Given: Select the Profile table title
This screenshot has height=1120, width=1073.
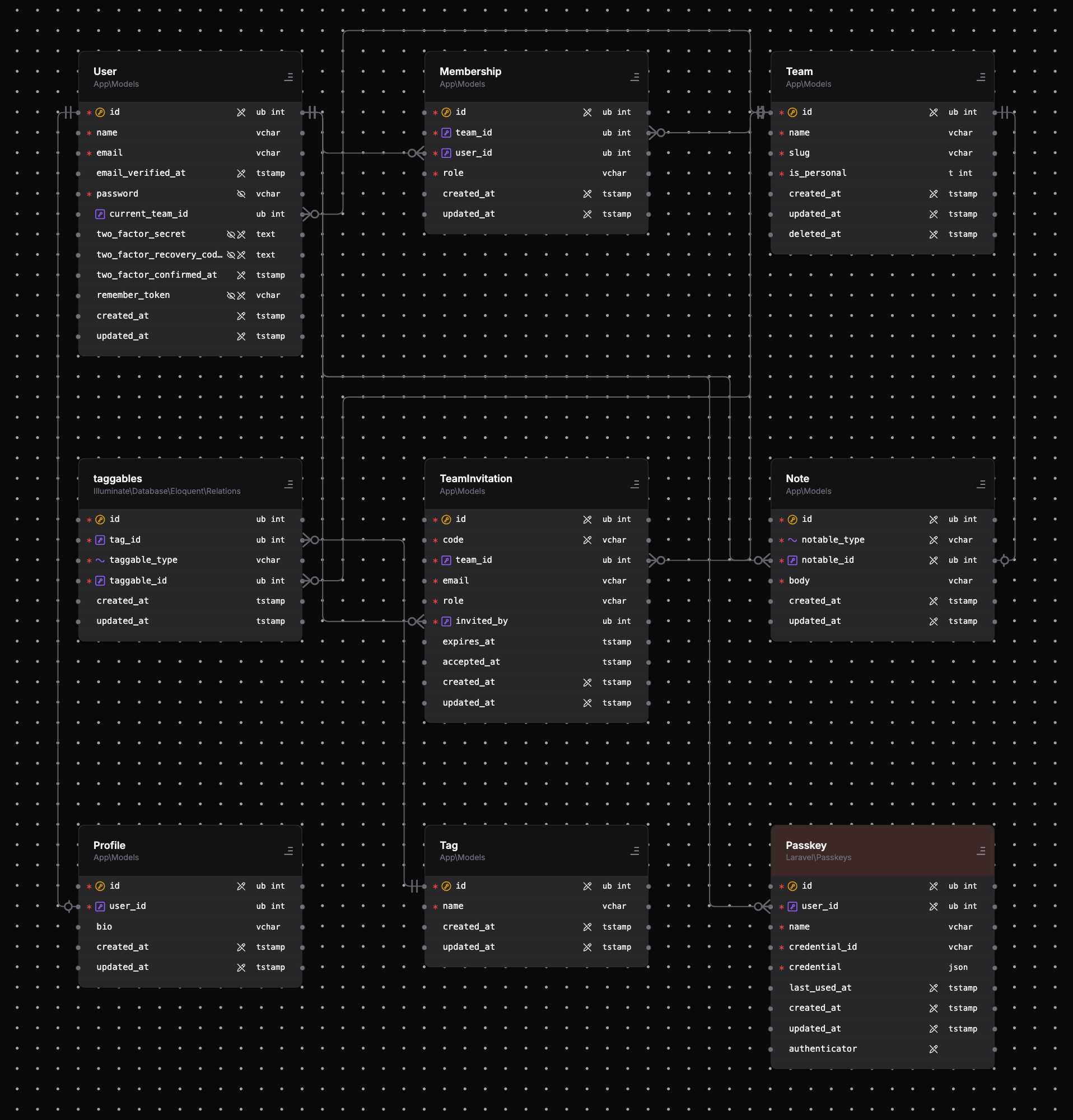Looking at the screenshot, I should point(110,846).
